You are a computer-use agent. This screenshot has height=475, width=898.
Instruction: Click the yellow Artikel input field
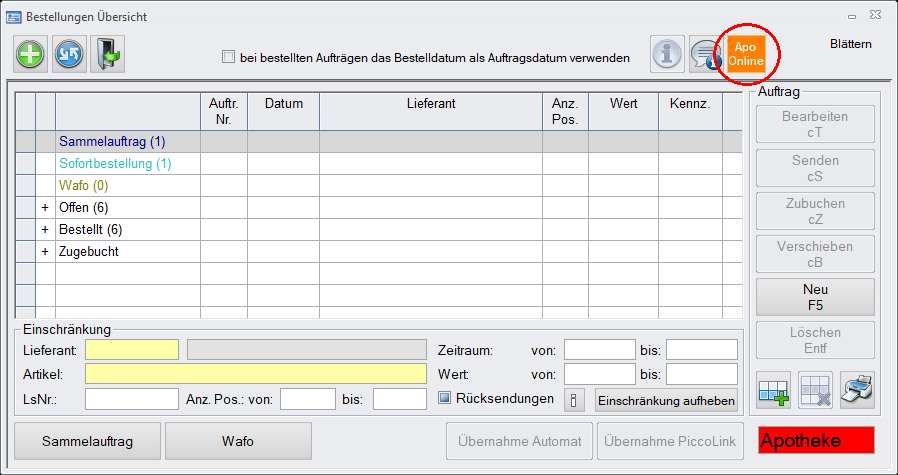[x=255, y=374]
